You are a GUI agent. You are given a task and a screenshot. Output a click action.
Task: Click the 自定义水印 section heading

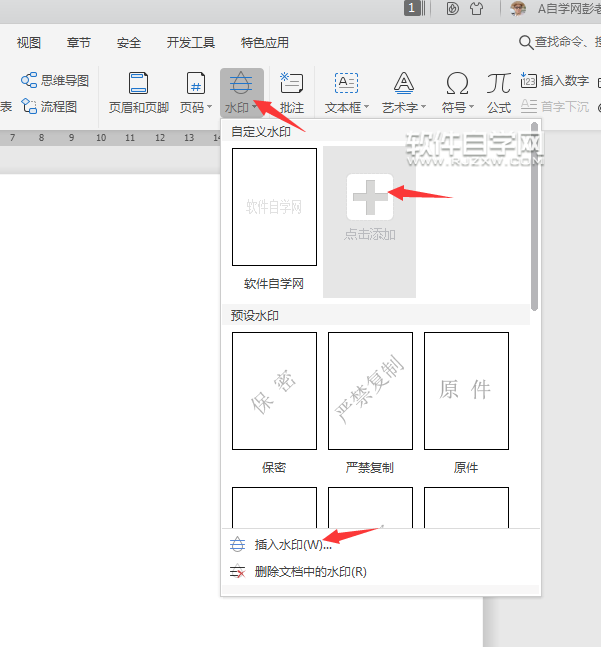pyautogui.click(x=261, y=131)
